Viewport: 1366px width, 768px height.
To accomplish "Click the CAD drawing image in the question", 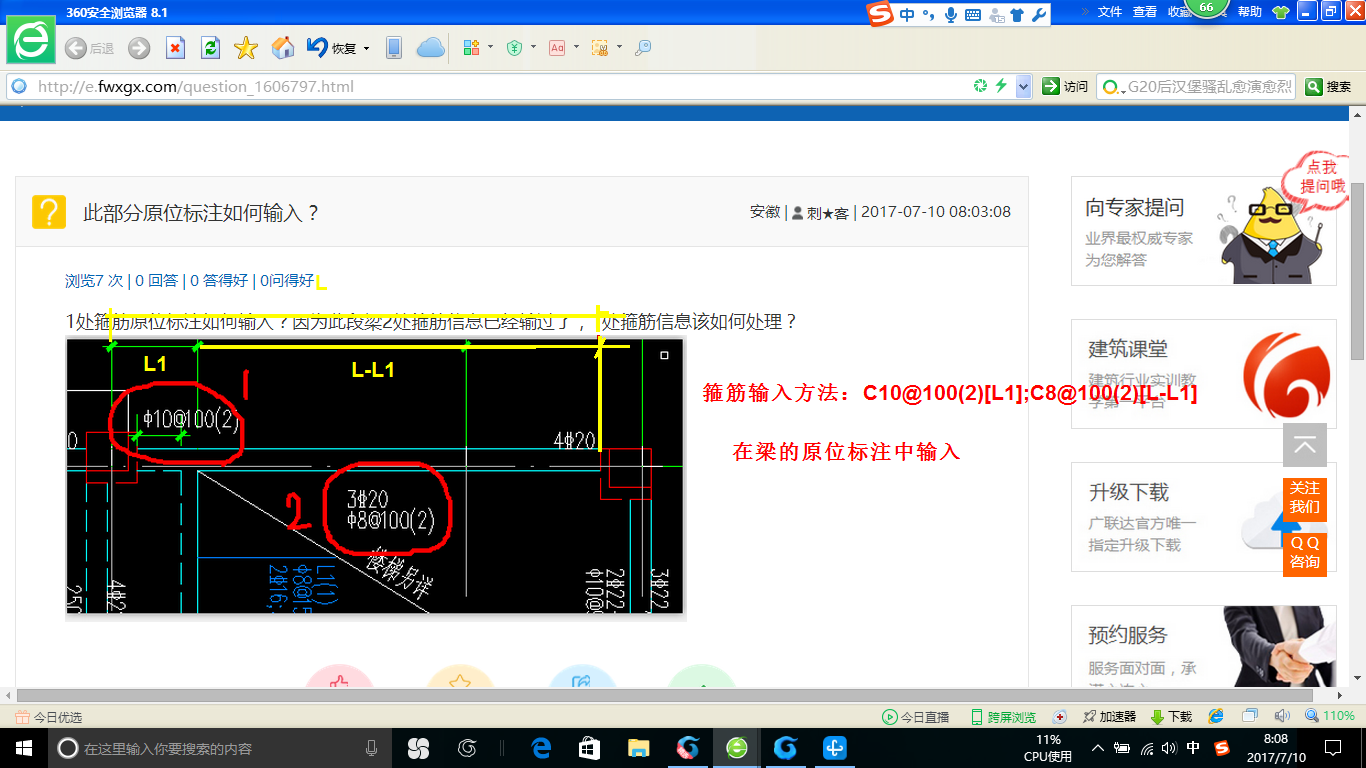I will click(375, 476).
